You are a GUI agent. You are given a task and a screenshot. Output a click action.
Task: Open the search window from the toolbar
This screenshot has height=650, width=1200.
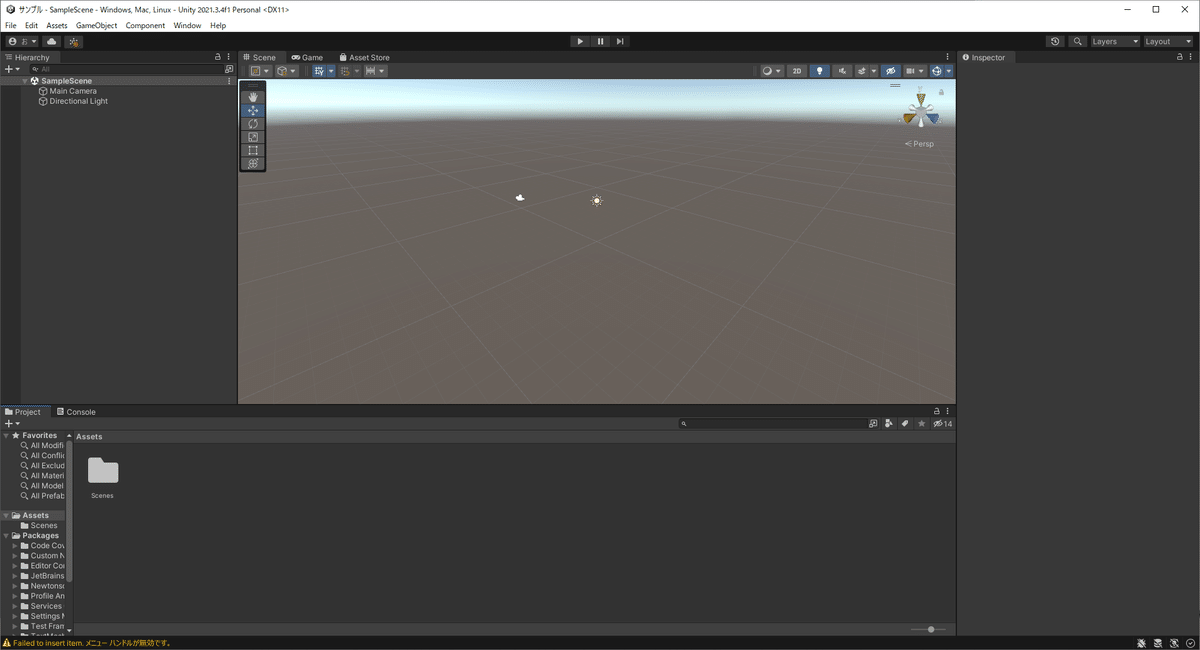point(1078,41)
